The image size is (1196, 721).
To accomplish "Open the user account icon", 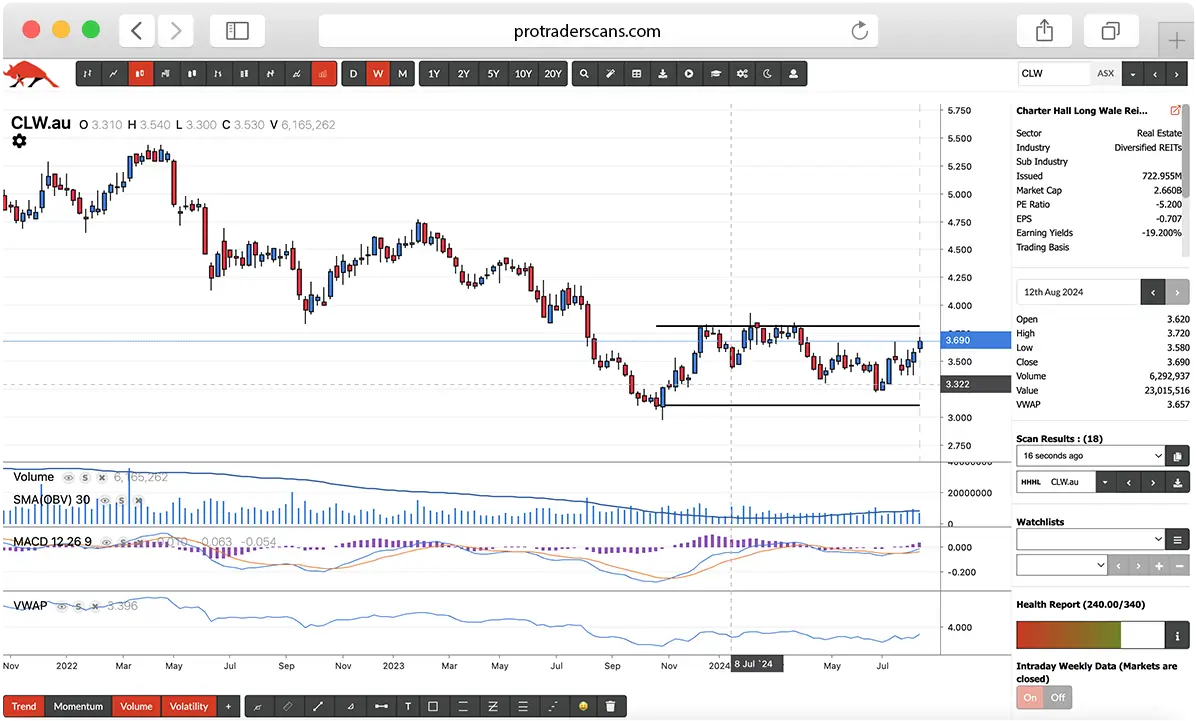I will (793, 74).
